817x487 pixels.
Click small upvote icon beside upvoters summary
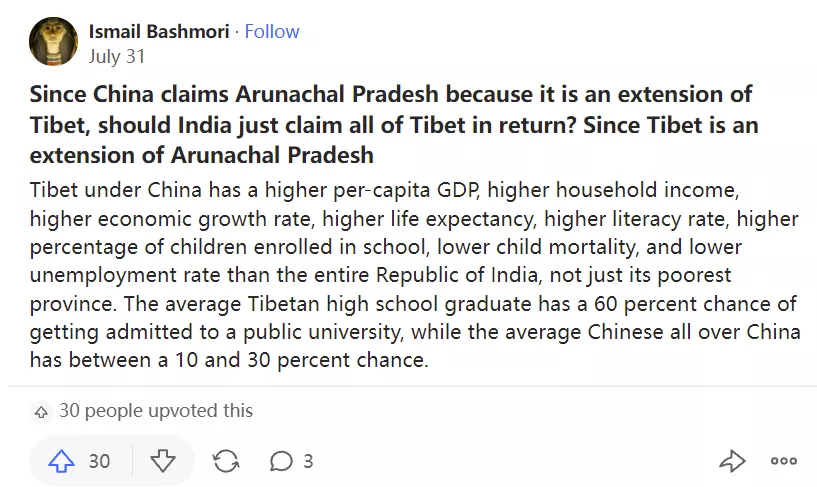pos(41,411)
